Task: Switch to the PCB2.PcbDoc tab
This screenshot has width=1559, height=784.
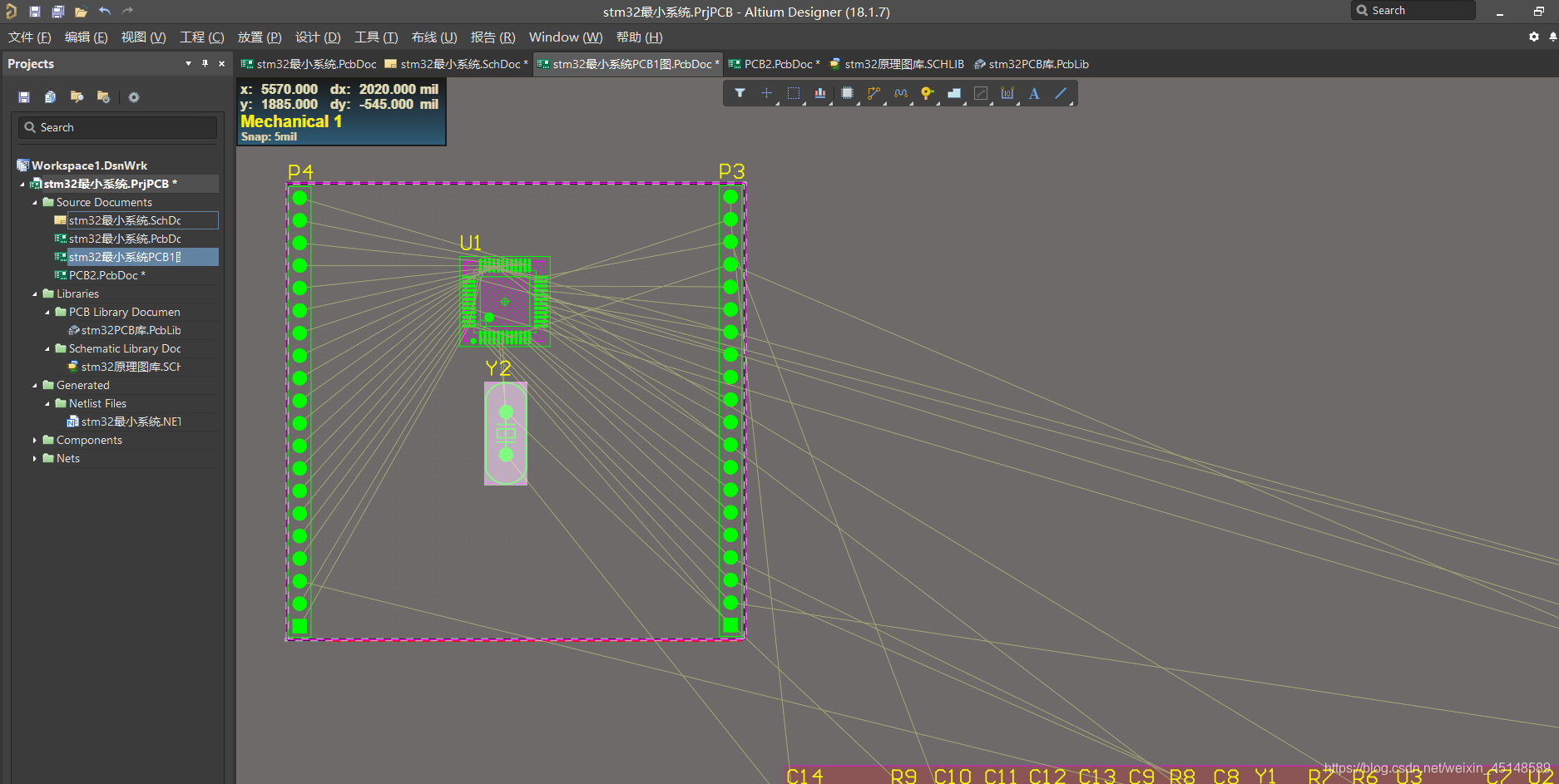Action: (x=774, y=64)
